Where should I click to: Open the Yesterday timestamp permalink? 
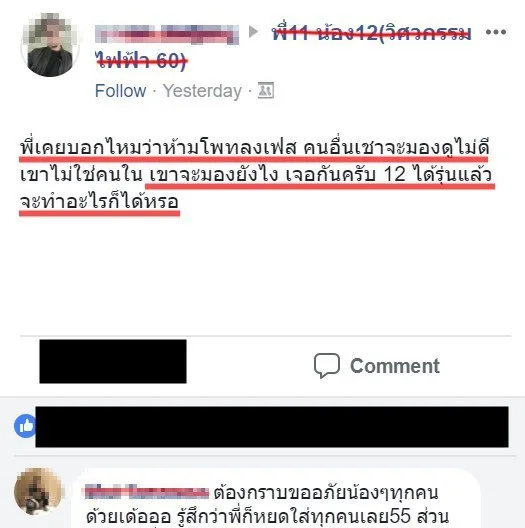pyautogui.click(x=202, y=91)
